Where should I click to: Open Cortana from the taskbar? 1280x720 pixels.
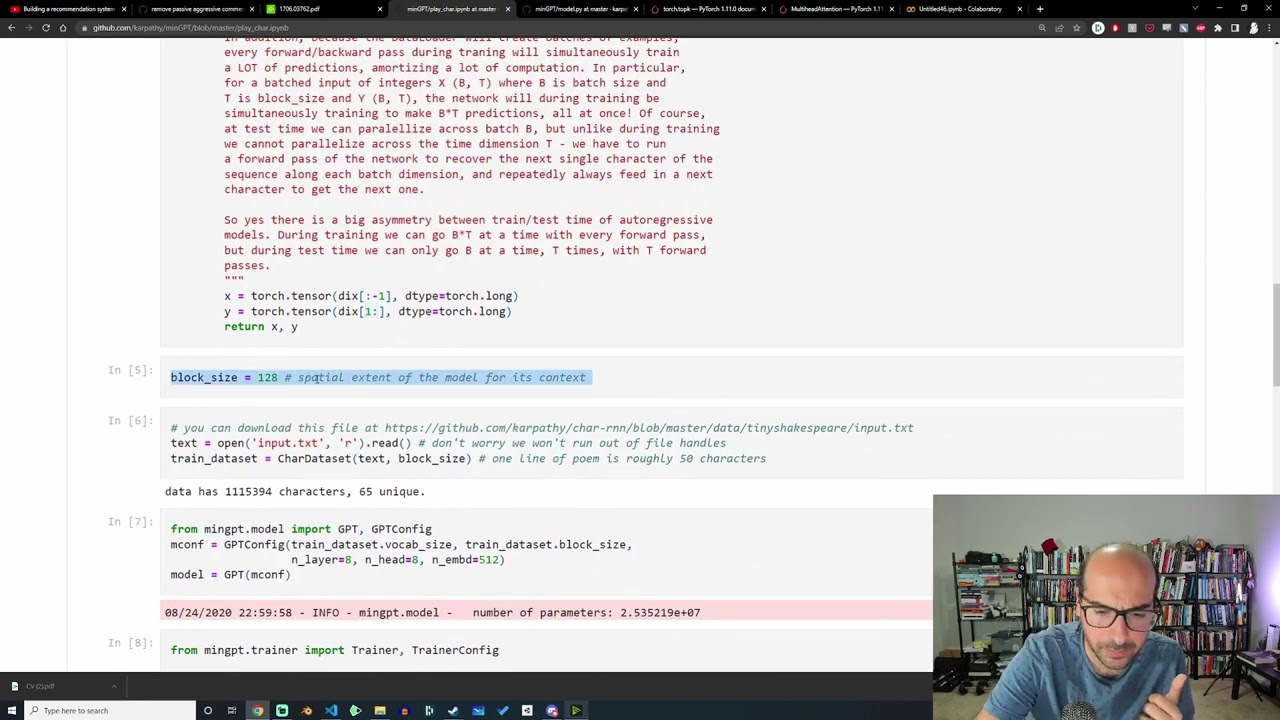point(208,710)
